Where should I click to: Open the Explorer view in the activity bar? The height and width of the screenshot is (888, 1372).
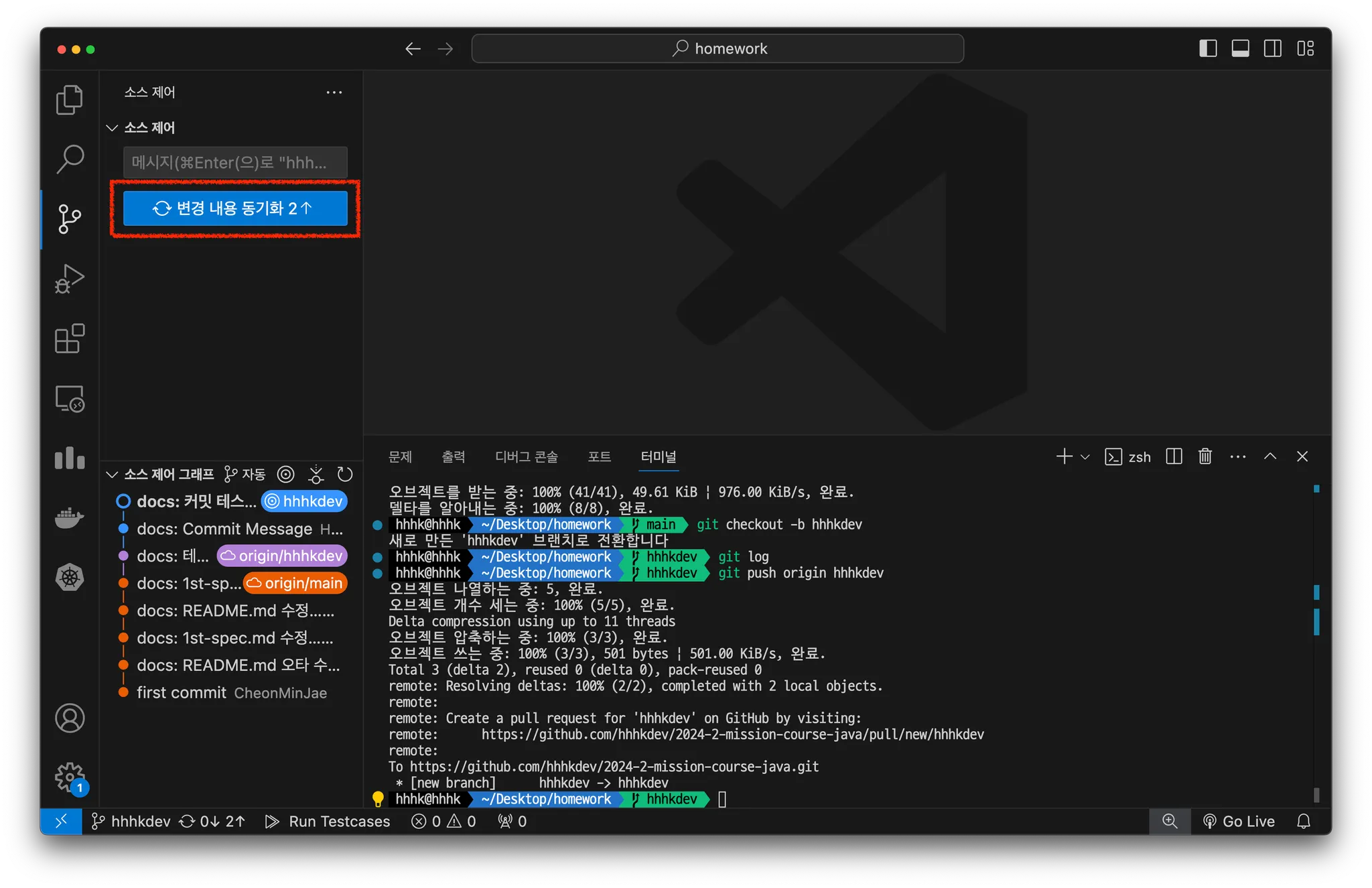pyautogui.click(x=69, y=100)
